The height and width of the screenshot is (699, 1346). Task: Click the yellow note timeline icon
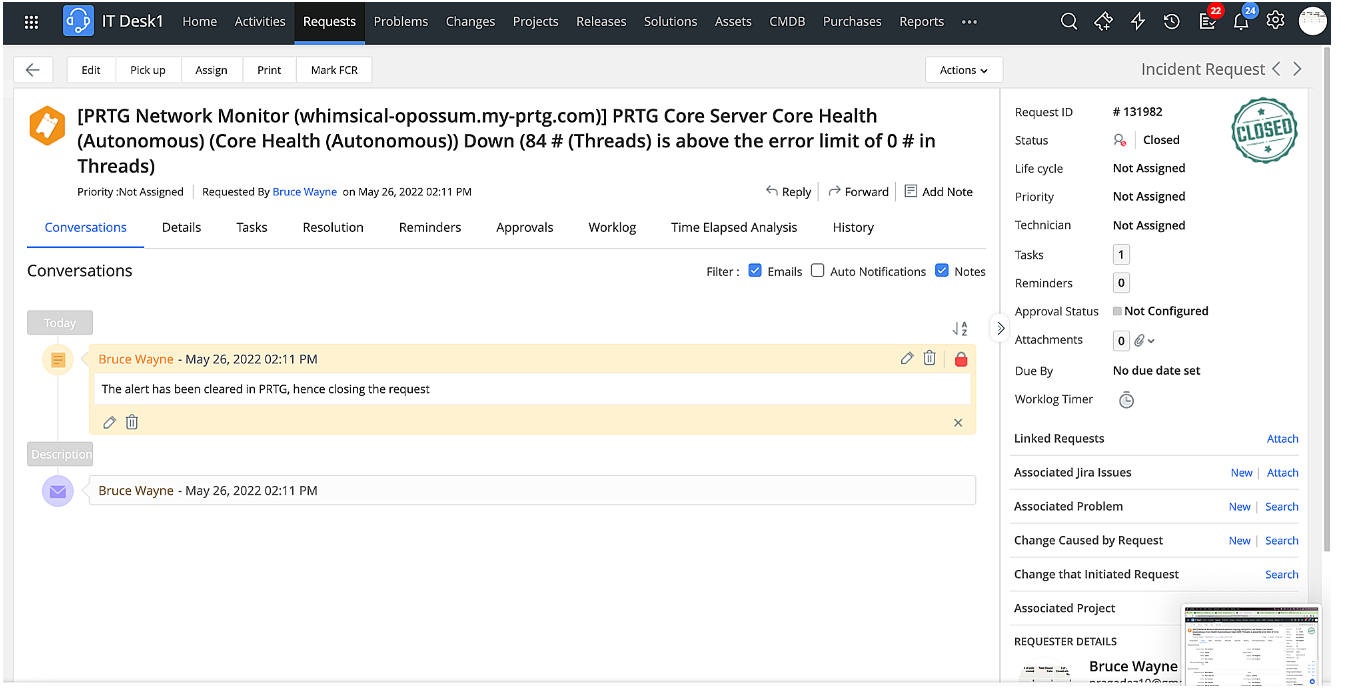tap(58, 359)
